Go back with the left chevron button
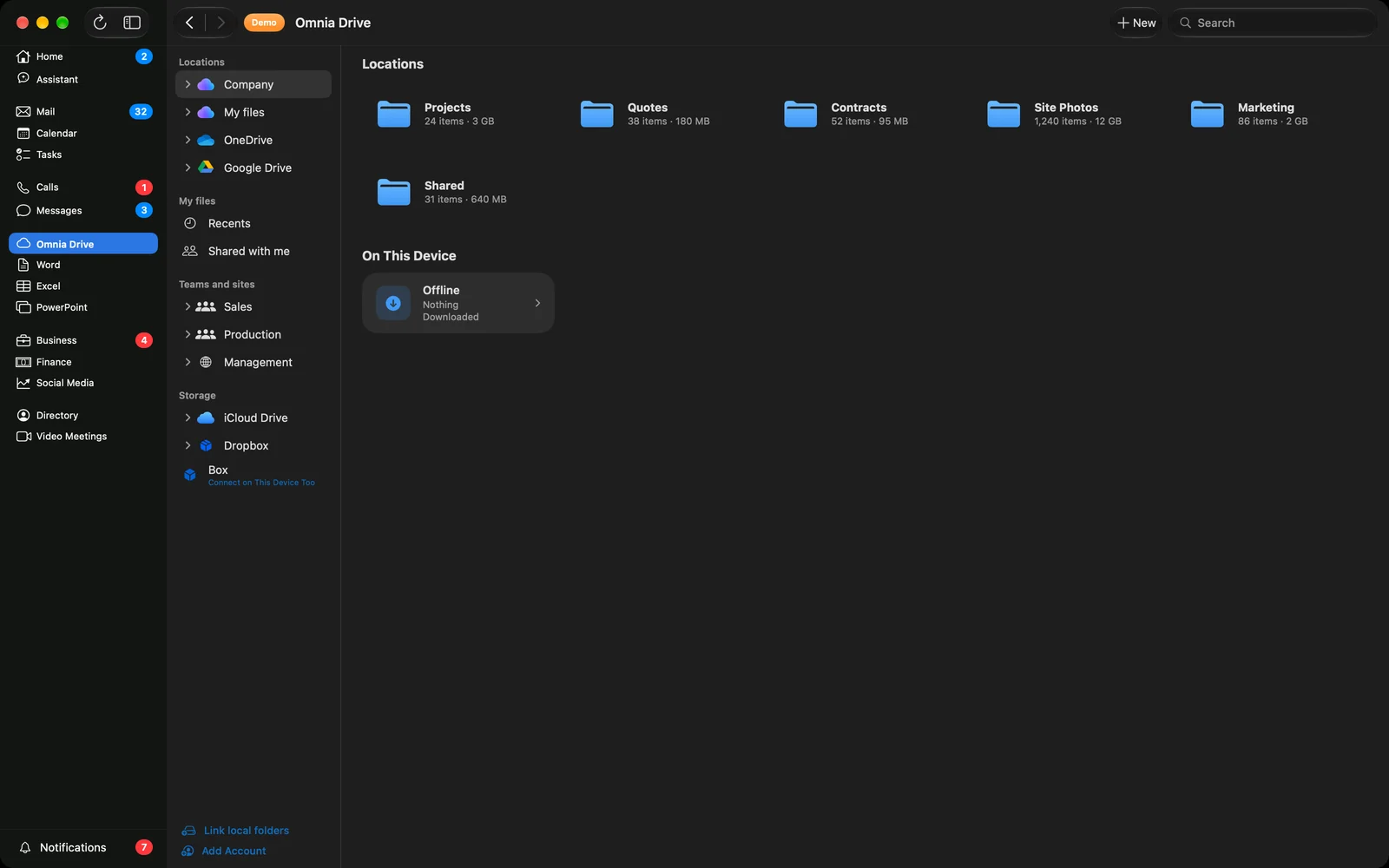 pyautogui.click(x=189, y=23)
